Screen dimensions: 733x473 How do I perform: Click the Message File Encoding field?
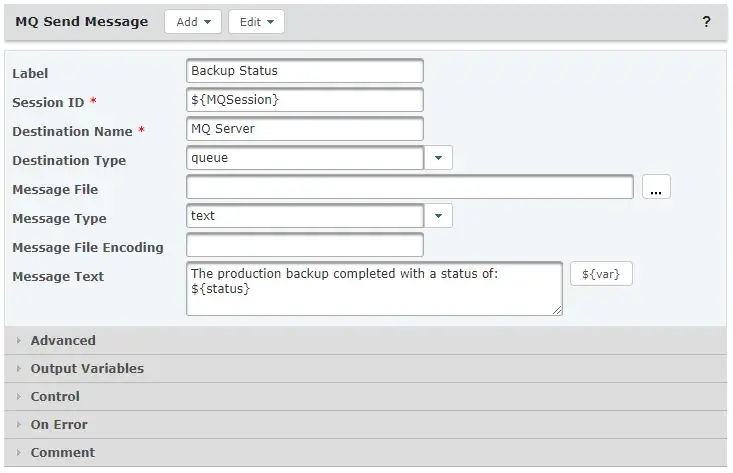(305, 246)
